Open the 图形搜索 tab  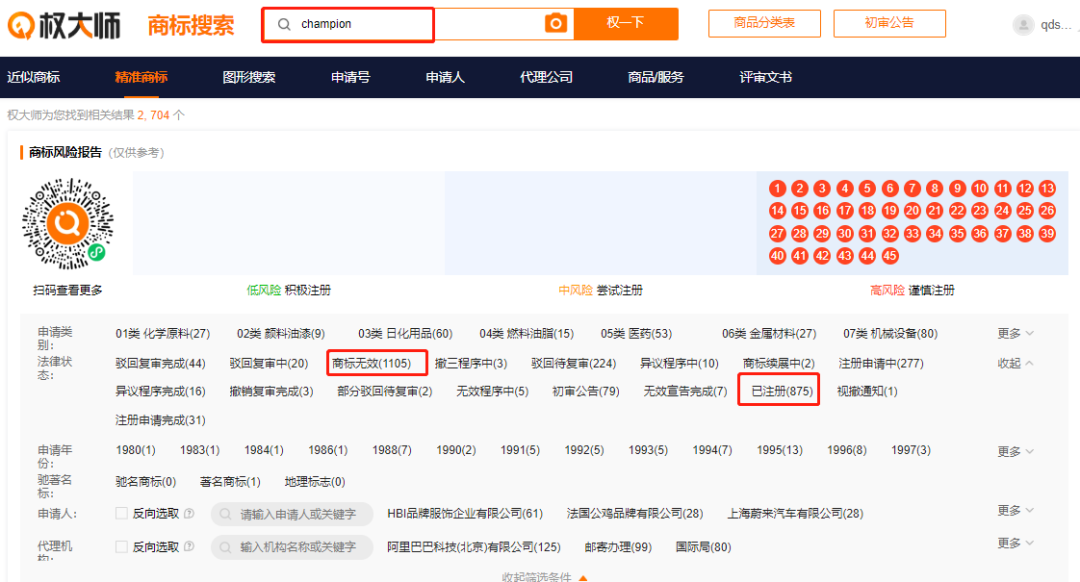tap(249, 77)
